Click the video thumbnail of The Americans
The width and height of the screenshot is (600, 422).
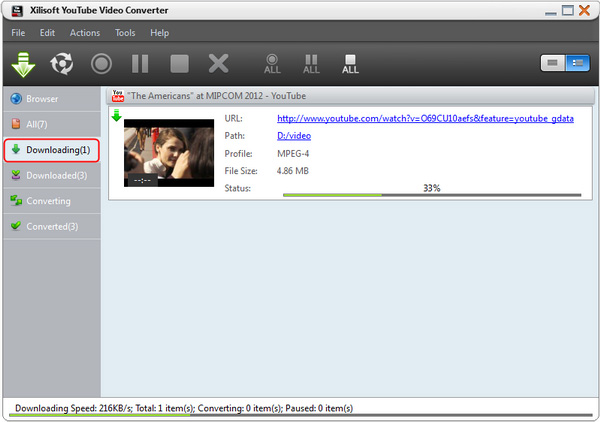(168, 153)
